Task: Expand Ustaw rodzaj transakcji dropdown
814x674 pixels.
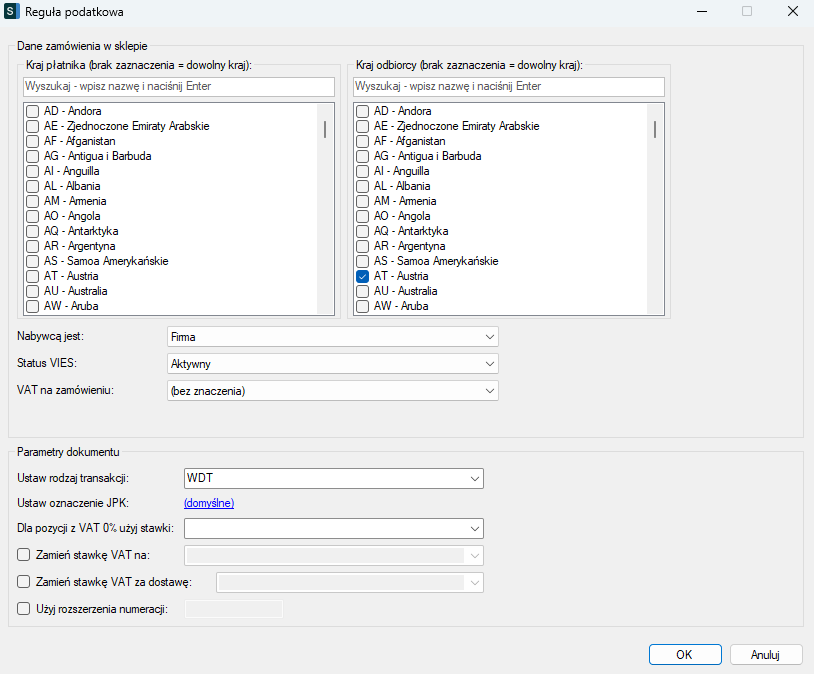Action: tap(334, 479)
